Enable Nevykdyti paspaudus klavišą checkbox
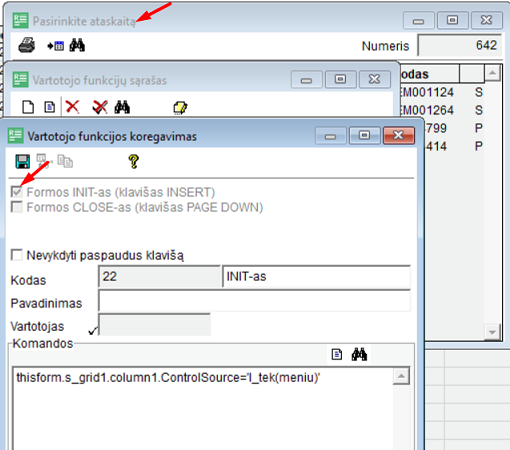The image size is (510, 450). [17, 255]
